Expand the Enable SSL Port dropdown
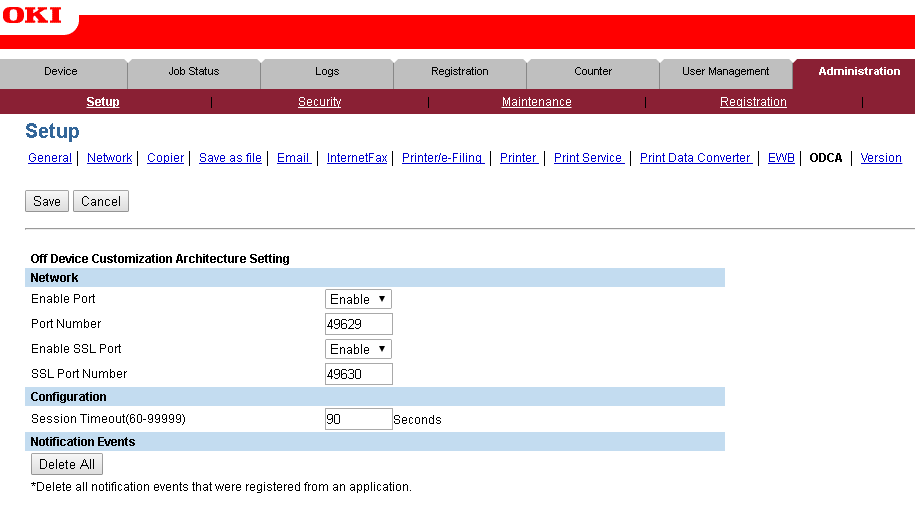915x510 pixels. (x=358, y=349)
